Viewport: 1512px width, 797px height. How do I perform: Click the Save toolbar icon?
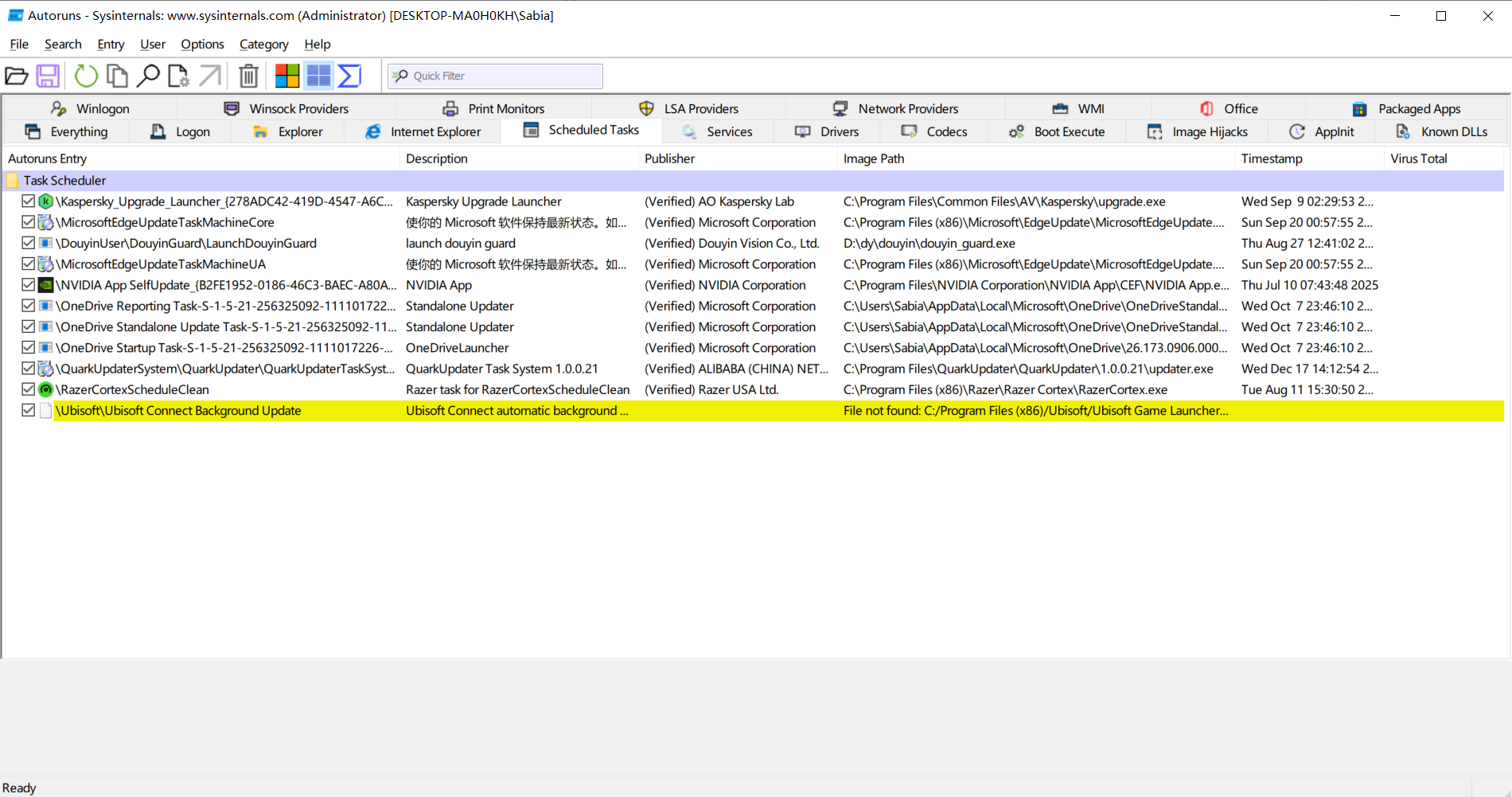tap(48, 76)
